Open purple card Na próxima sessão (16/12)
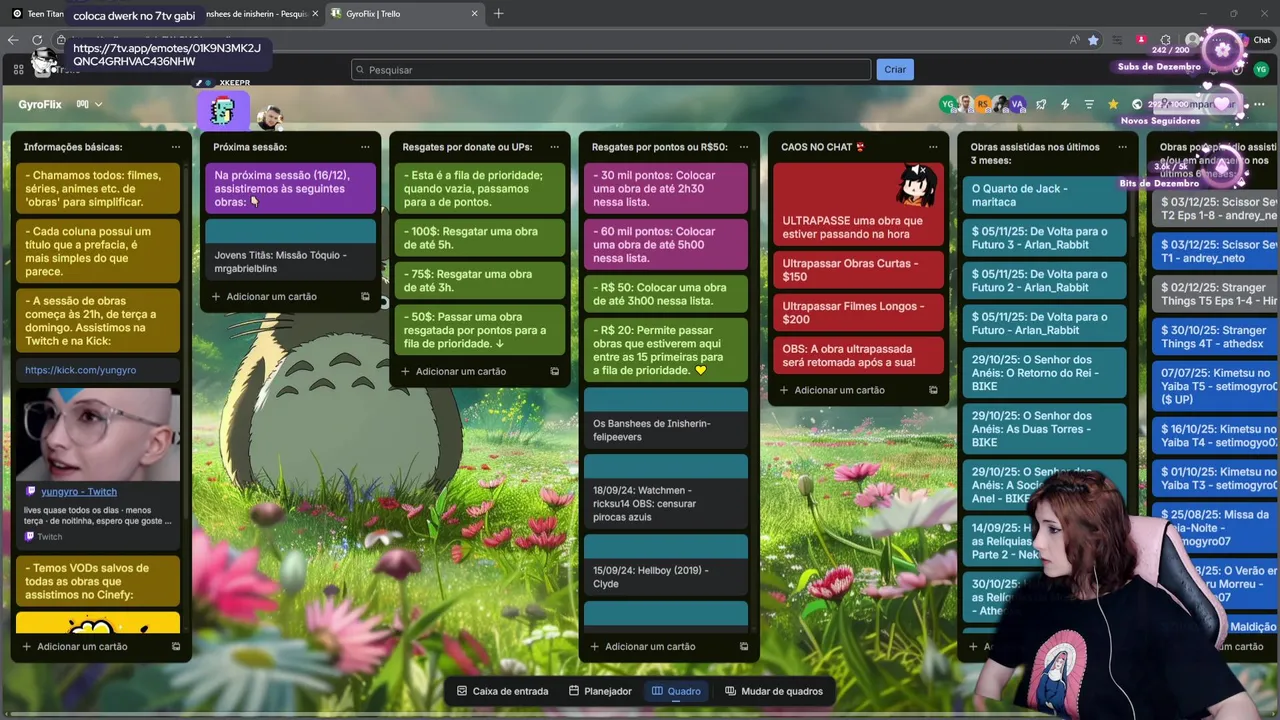 (x=290, y=188)
